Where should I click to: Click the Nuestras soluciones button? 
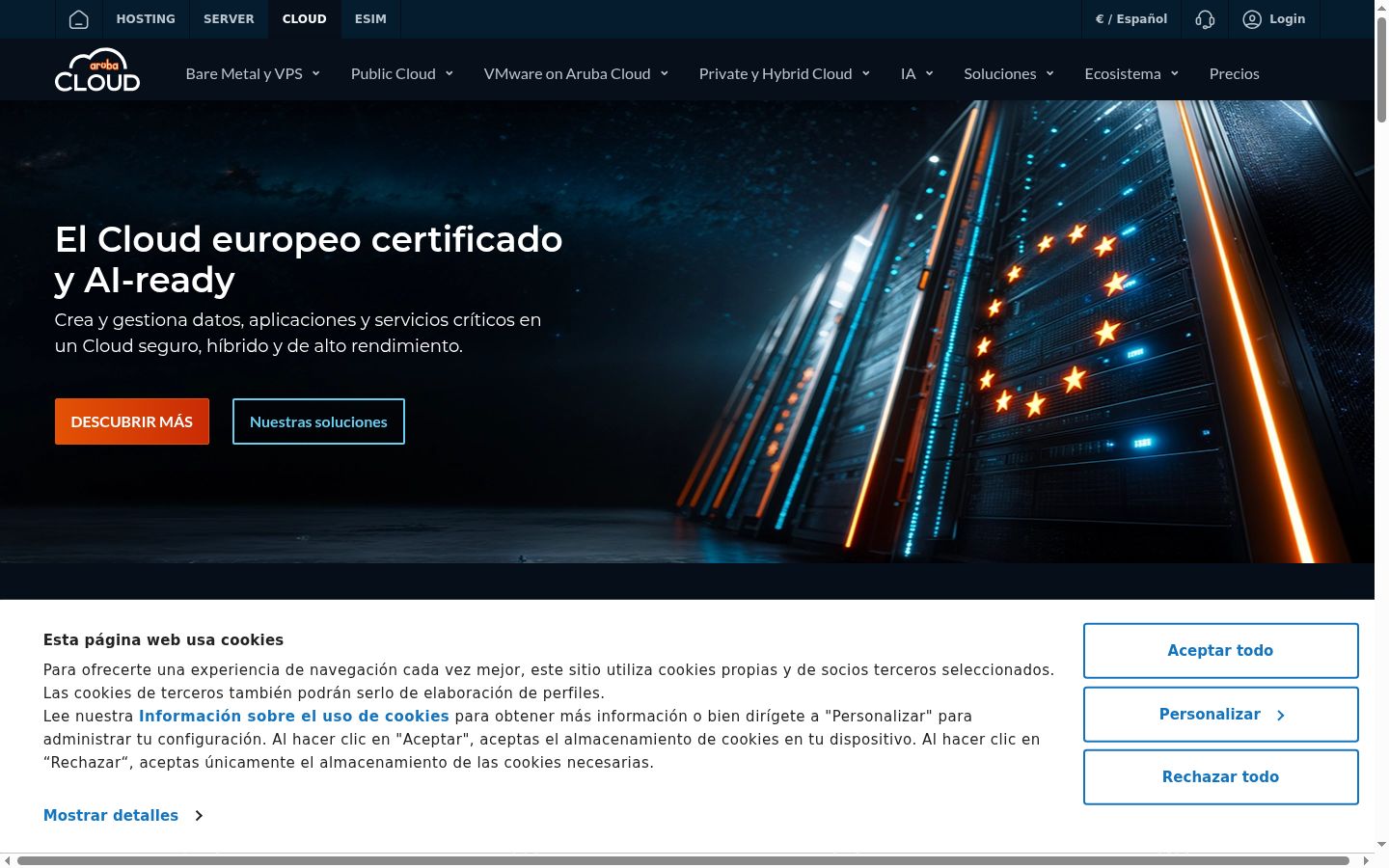(318, 421)
